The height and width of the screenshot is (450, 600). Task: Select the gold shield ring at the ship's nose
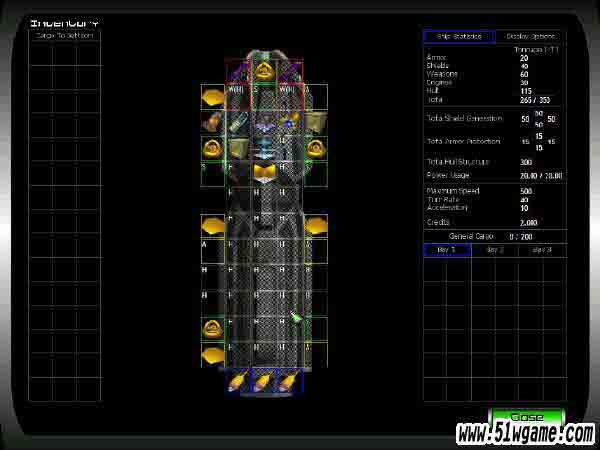tap(264, 71)
